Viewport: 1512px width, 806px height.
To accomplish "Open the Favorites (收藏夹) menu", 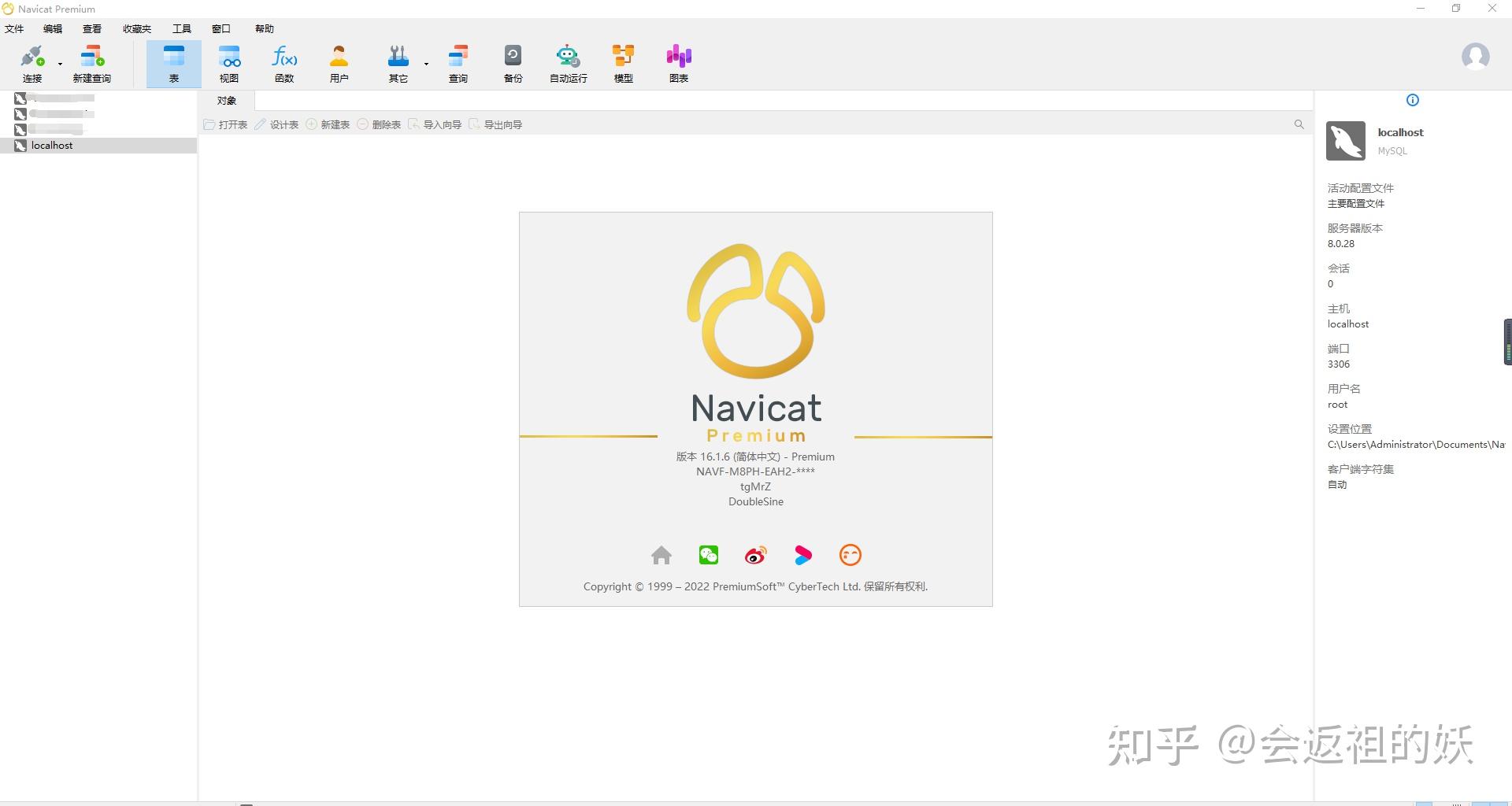I will [x=137, y=28].
